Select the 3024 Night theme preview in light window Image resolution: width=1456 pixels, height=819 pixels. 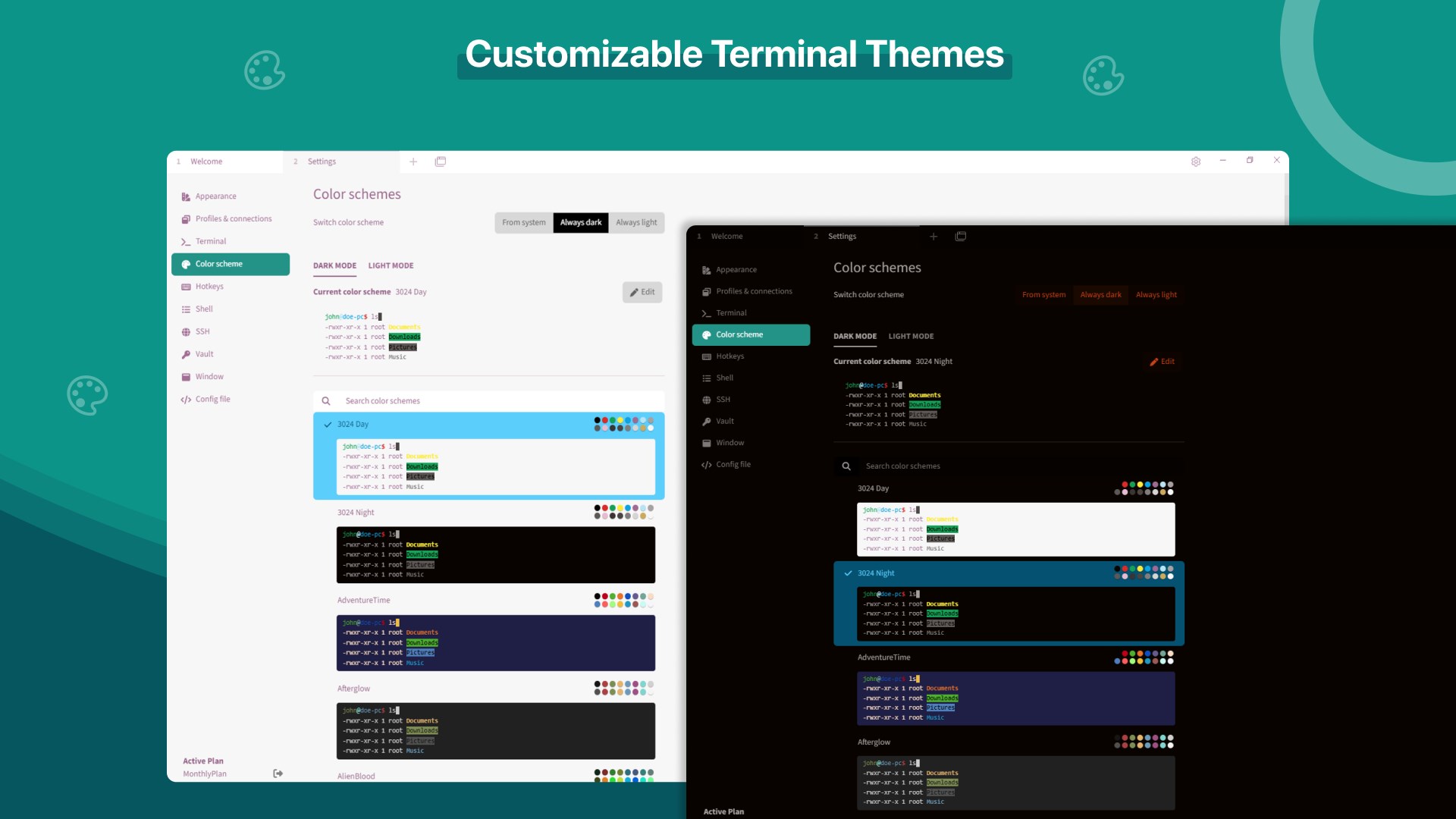pos(495,555)
